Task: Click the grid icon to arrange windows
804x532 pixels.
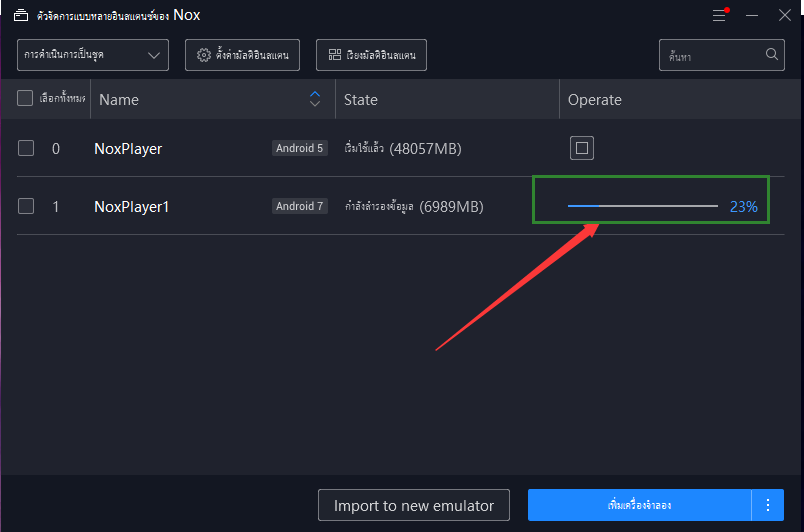Action: coord(335,55)
